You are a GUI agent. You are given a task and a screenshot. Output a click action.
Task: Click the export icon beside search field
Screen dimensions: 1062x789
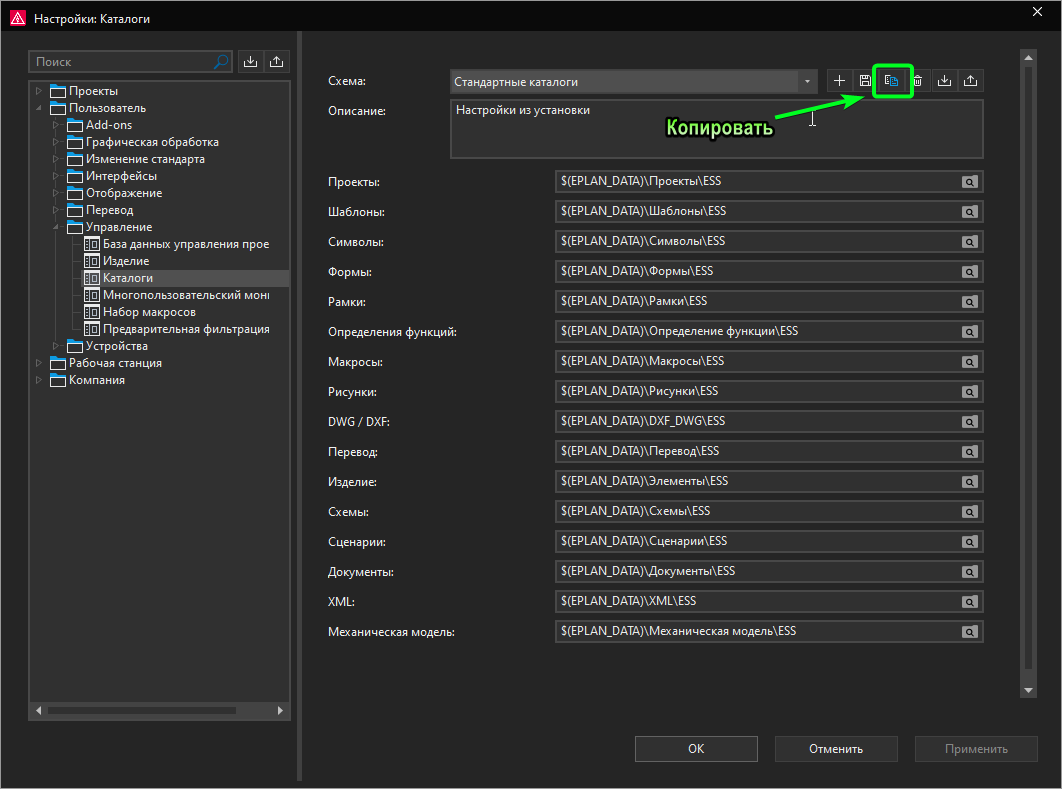click(276, 62)
